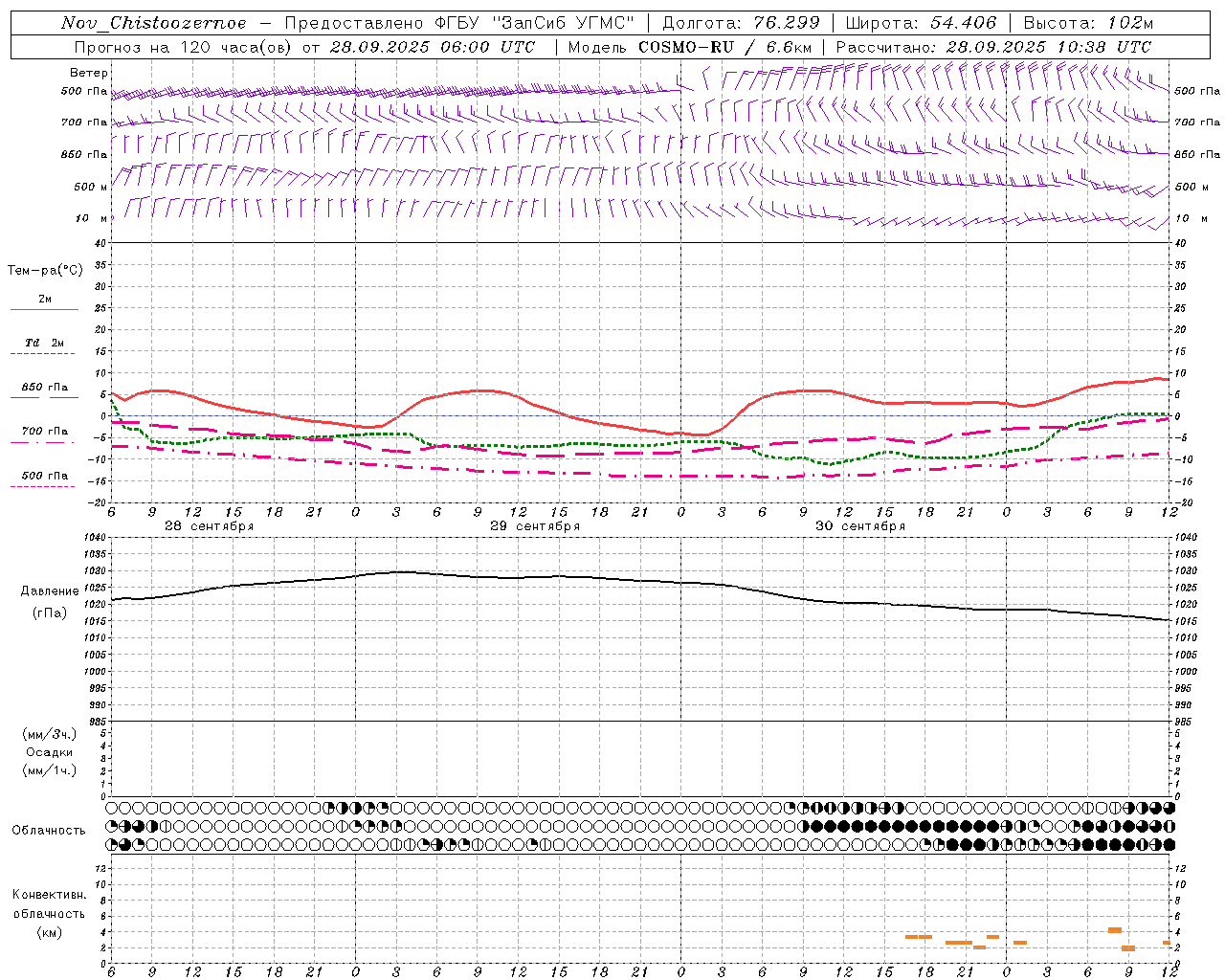Click the Конвективн. convective cloud label
Screen dimensions: 1225x980
50,895
